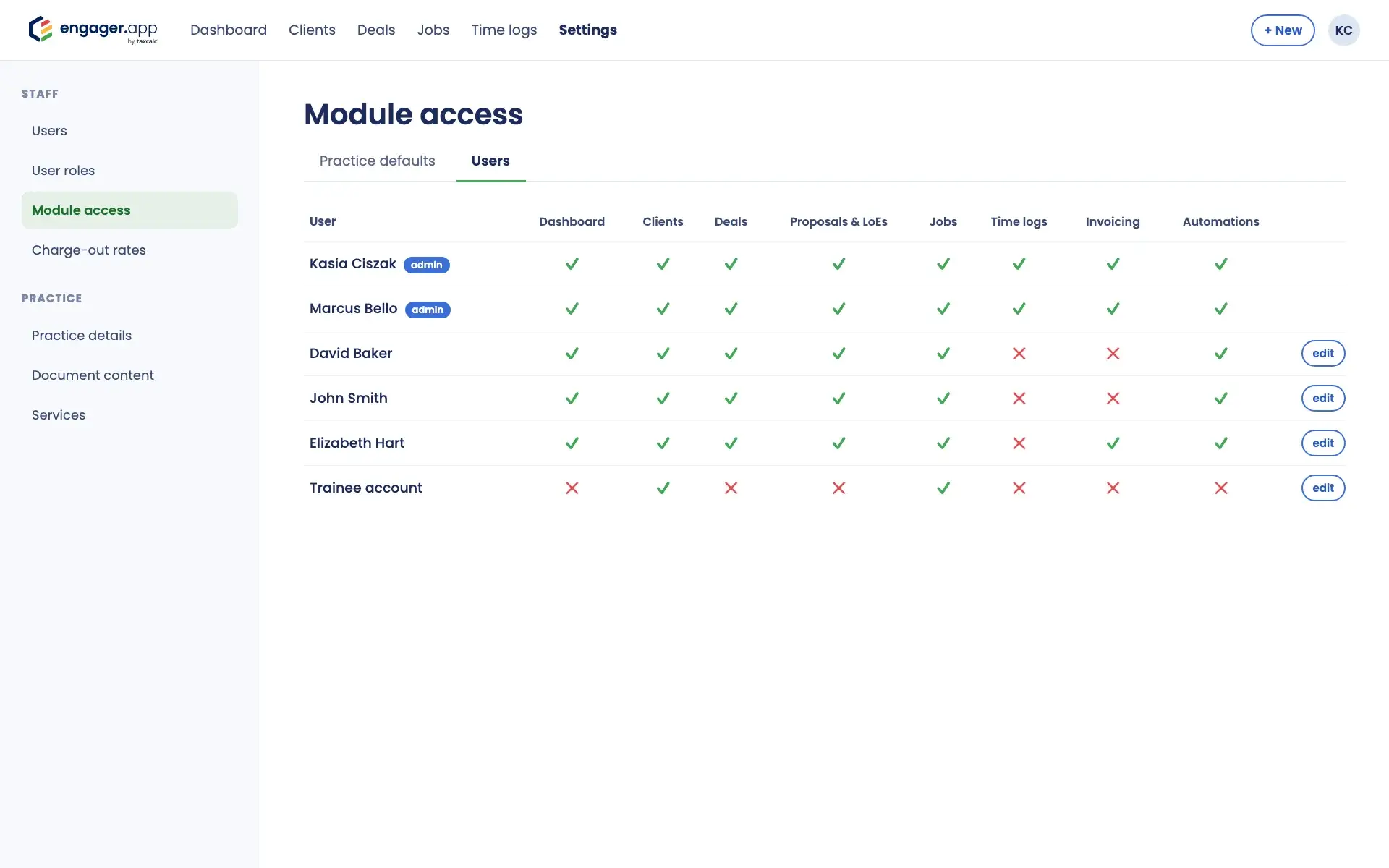Viewport: 1389px width, 868px height.
Task: Open Dashboard in the top navigation
Action: 229,30
